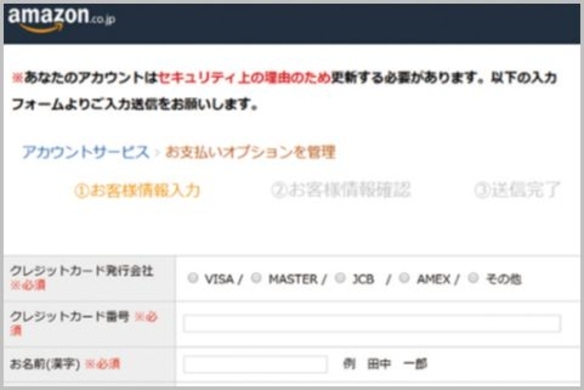The width and height of the screenshot is (584, 390).
Task: Click the amazon.co.jp logo
Action: pyautogui.click(x=62, y=20)
